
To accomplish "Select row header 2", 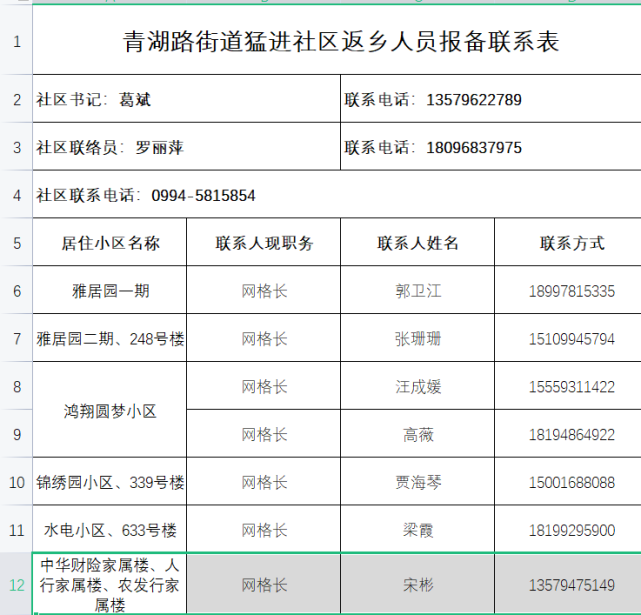I will click(16, 99).
